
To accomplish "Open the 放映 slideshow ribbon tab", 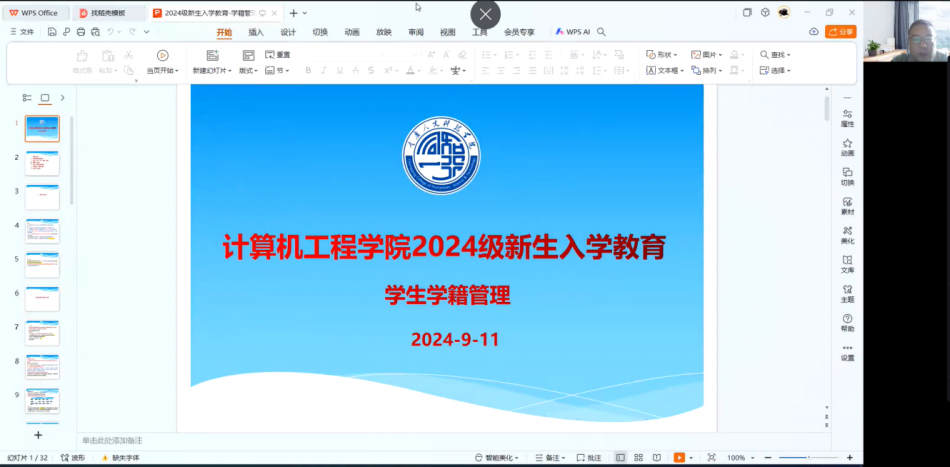I will (x=384, y=32).
